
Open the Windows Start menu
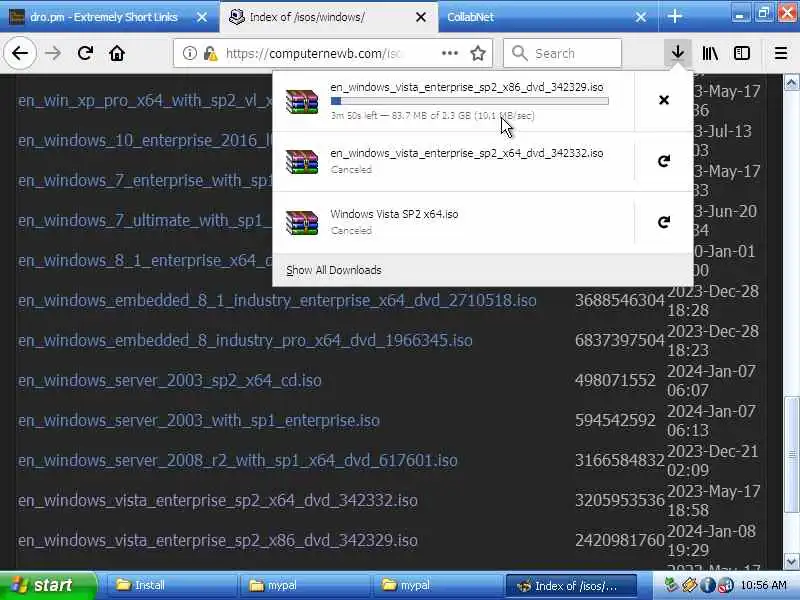point(47,585)
